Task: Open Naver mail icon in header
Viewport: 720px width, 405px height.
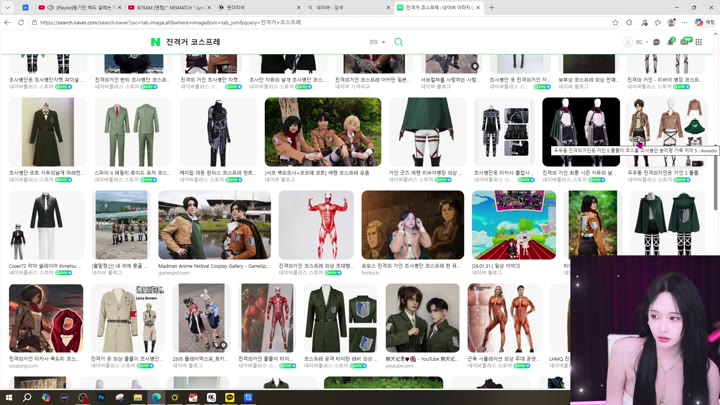Action: point(685,42)
